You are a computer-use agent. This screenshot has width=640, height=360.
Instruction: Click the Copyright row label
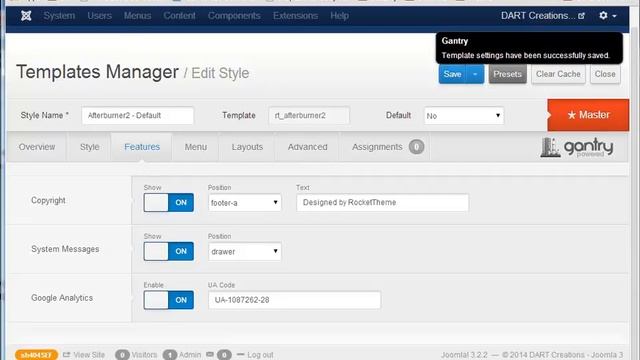[x=48, y=200]
